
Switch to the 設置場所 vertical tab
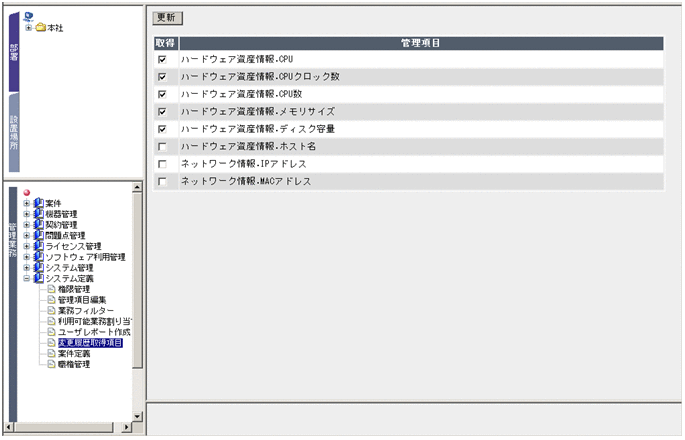[x=14, y=132]
